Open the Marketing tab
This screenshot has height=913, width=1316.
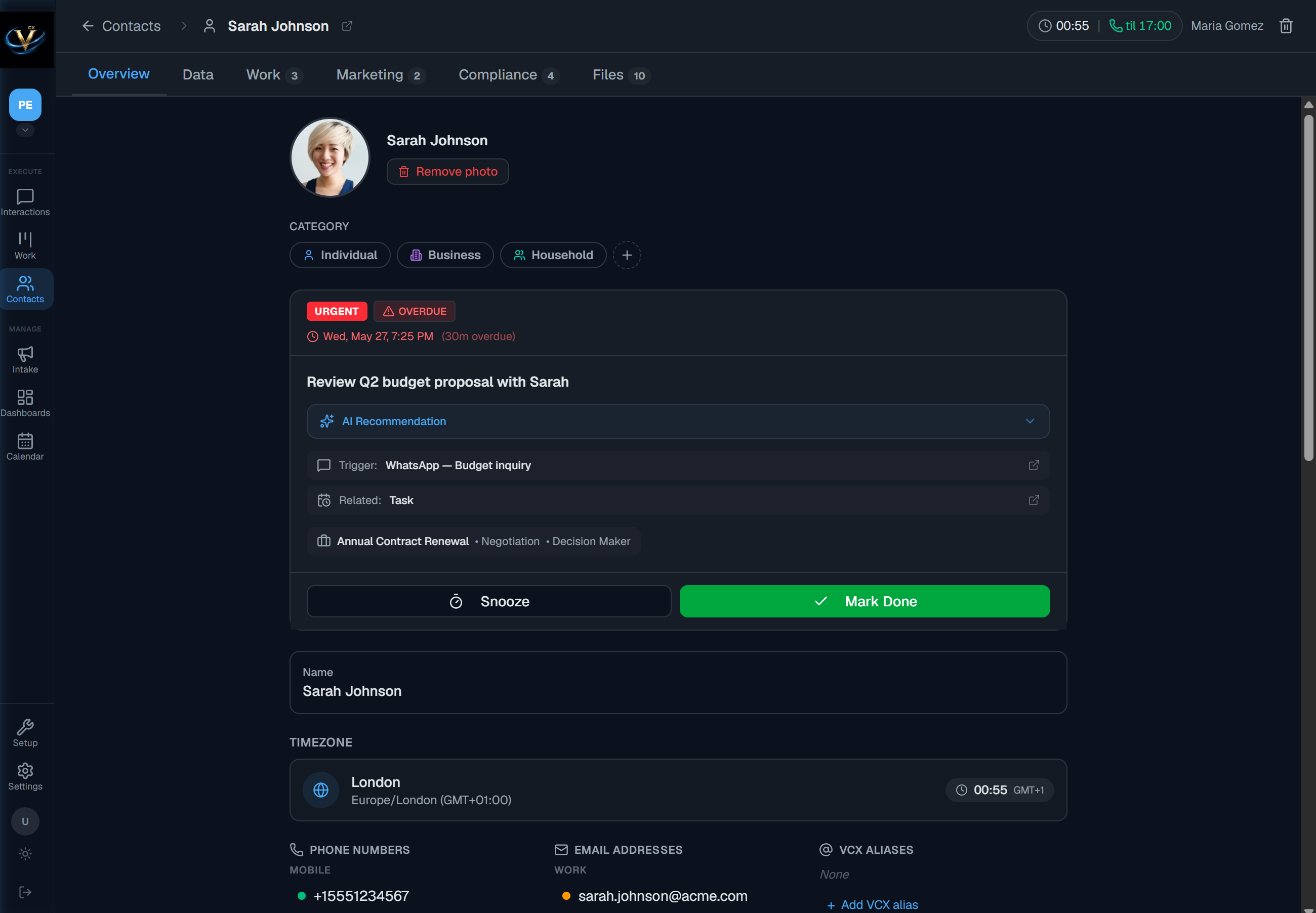381,75
